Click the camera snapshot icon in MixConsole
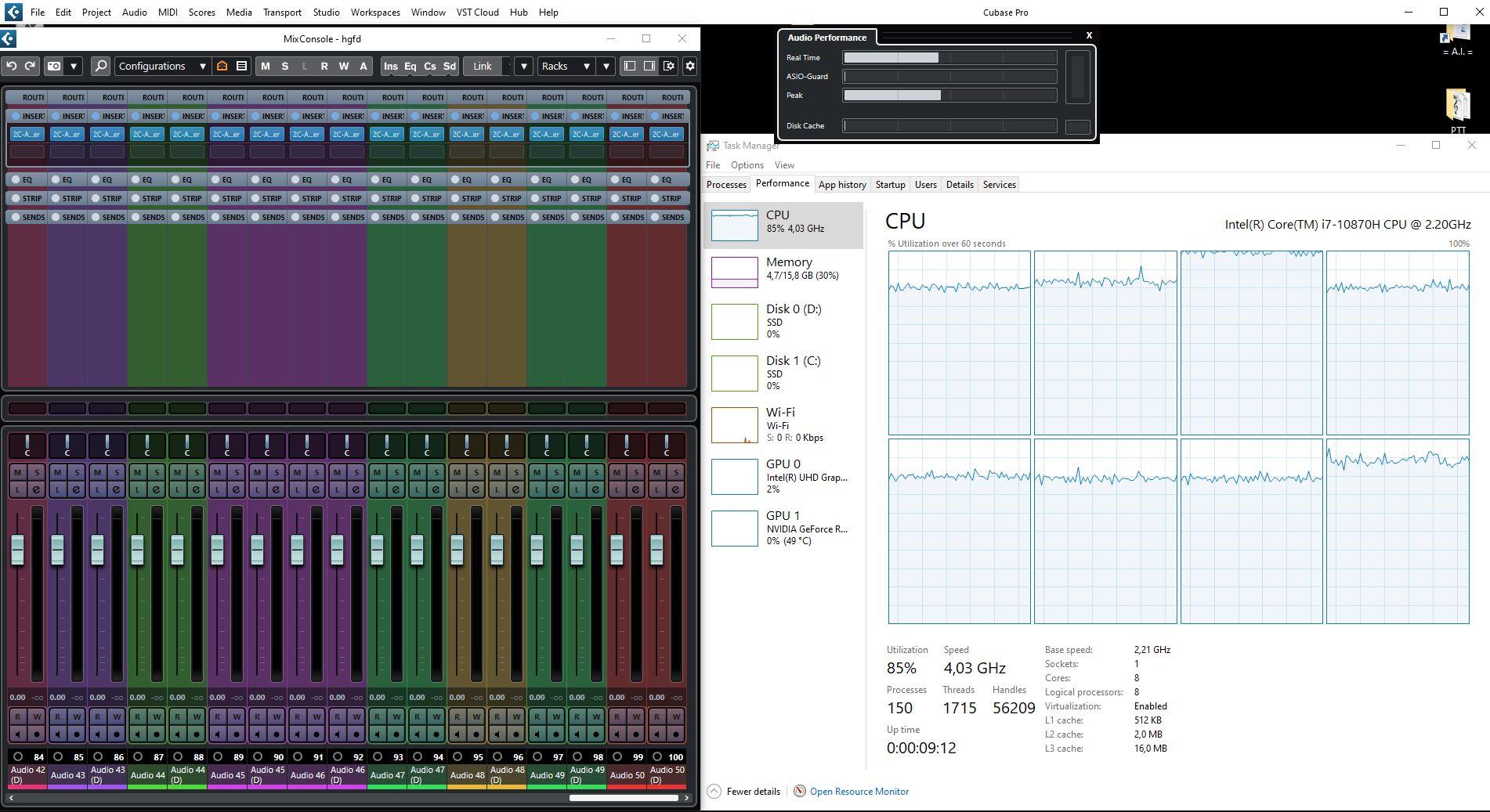The height and width of the screenshot is (812, 1490). [54, 67]
